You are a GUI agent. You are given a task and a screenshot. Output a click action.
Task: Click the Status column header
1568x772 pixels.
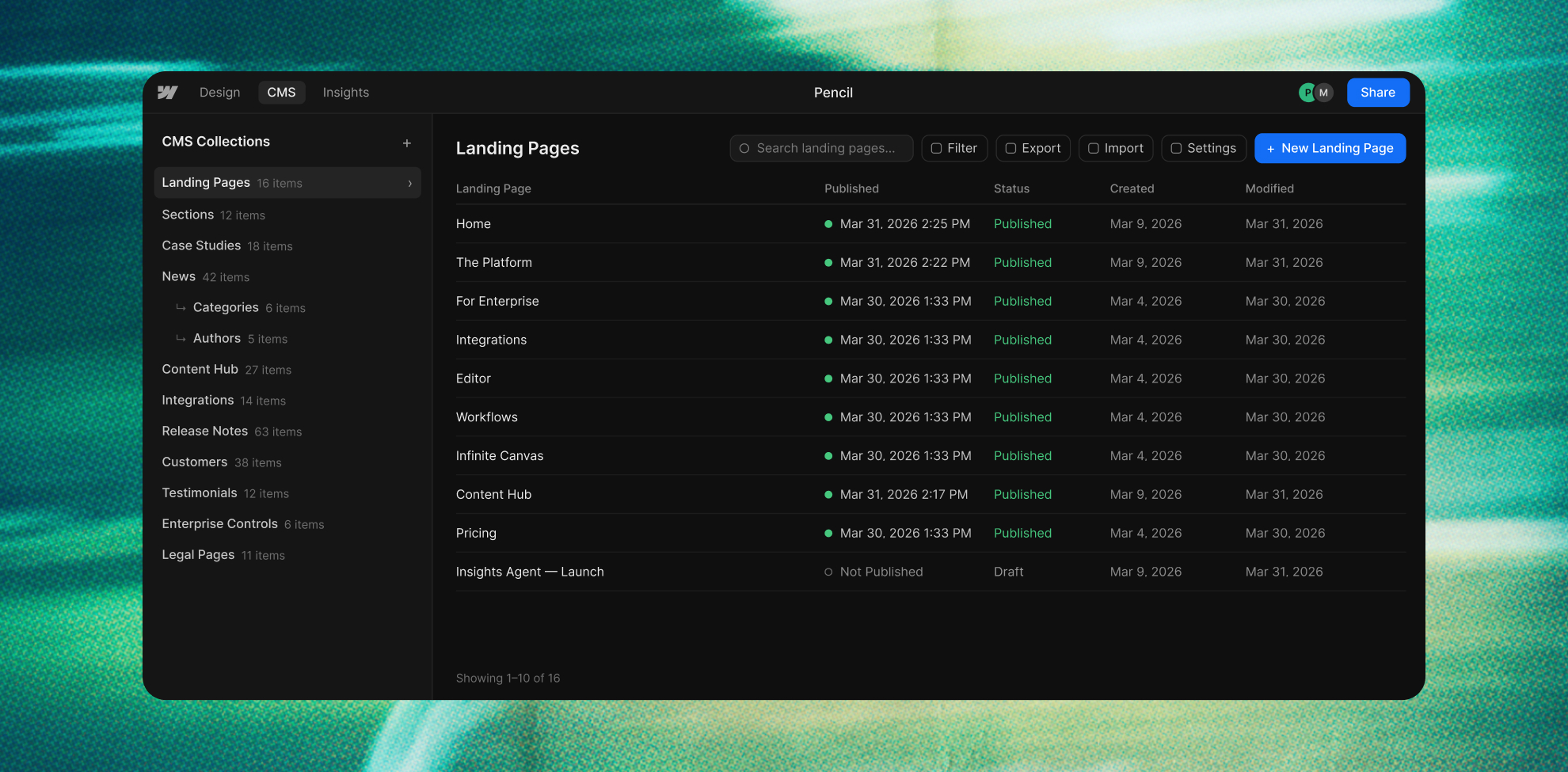[x=1011, y=188]
